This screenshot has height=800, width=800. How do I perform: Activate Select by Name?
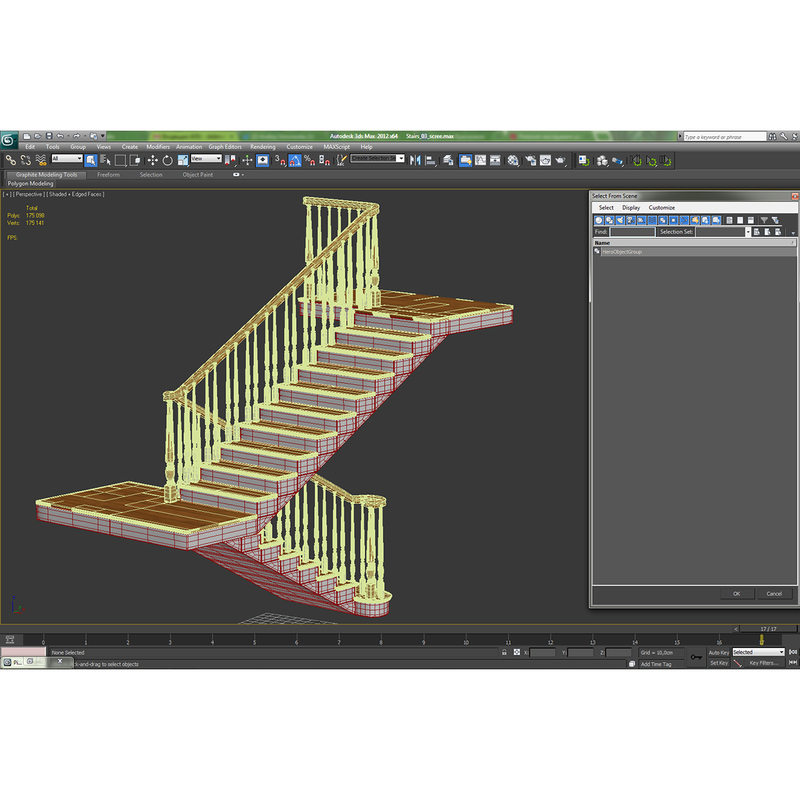[105, 160]
